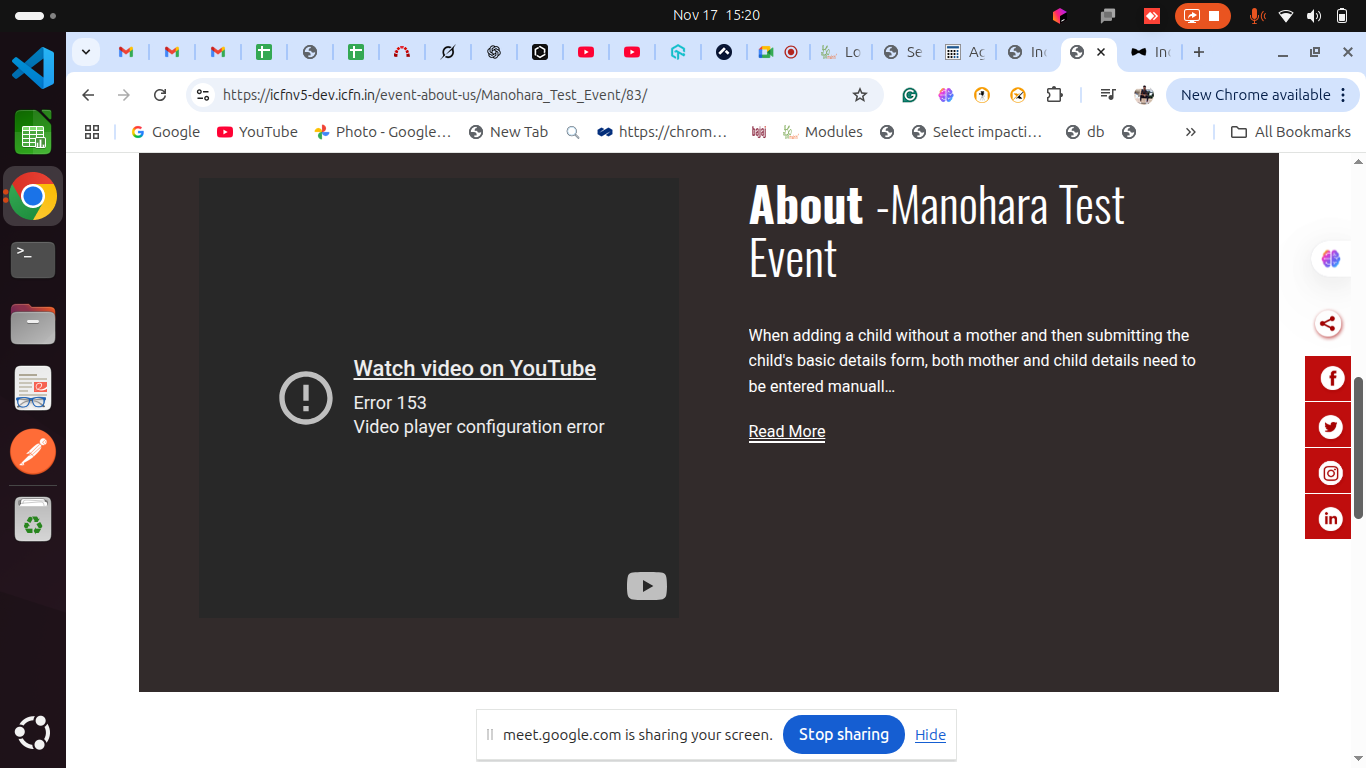1366x768 pixels.
Task: Reload the current page
Action: [160, 95]
